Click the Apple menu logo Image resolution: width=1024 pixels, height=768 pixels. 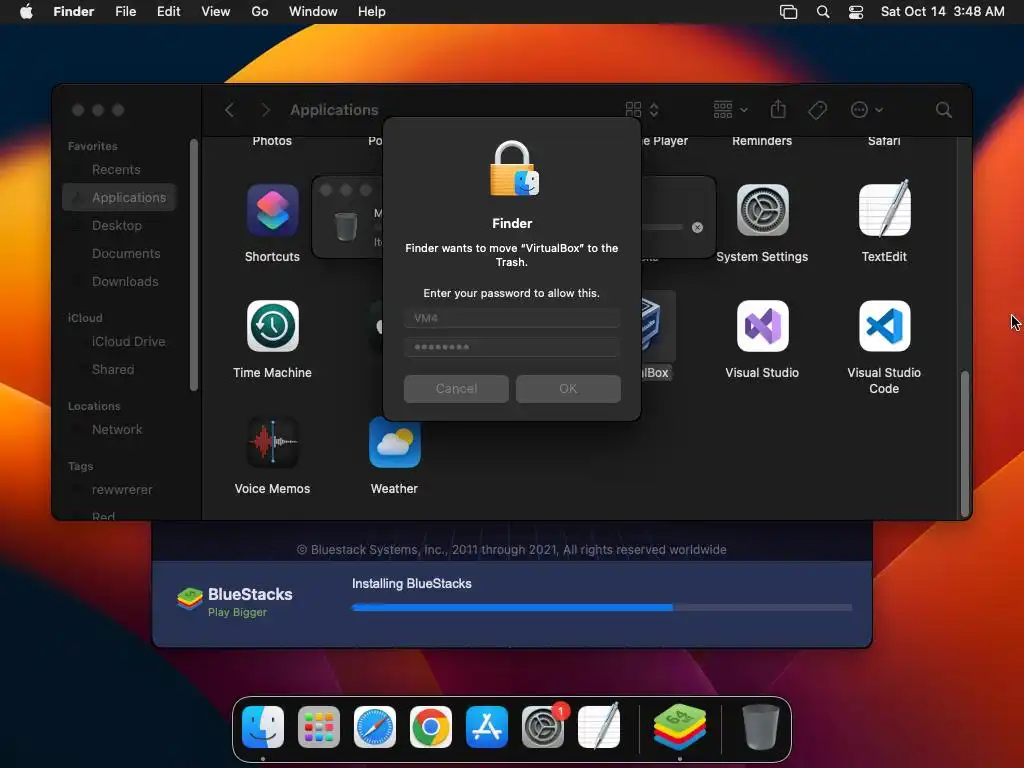click(x=26, y=12)
